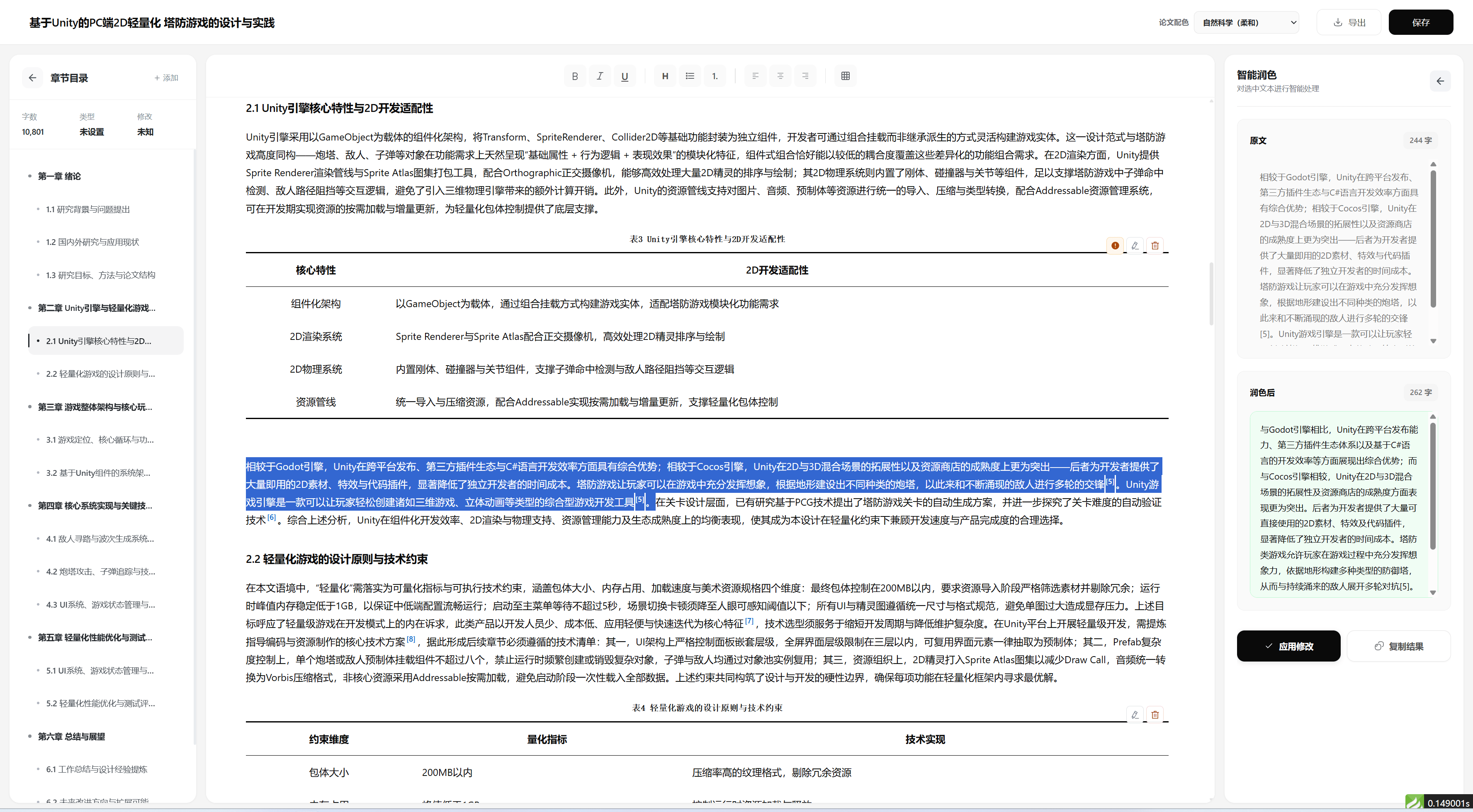Click the up arrow of 原文 scrollbar
This screenshot has height=812, width=1473.
pos(1434,165)
